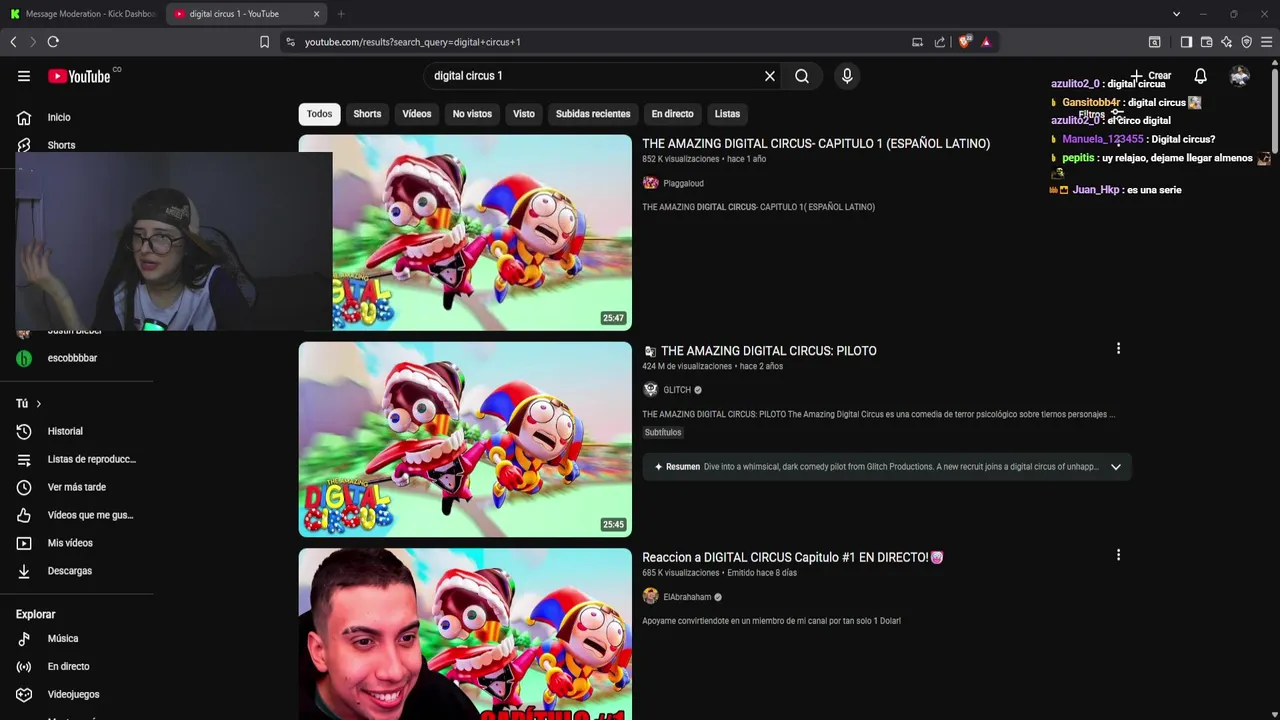This screenshot has height=720, width=1280.
Task: Select the En directo filter chip
Action: point(672,114)
